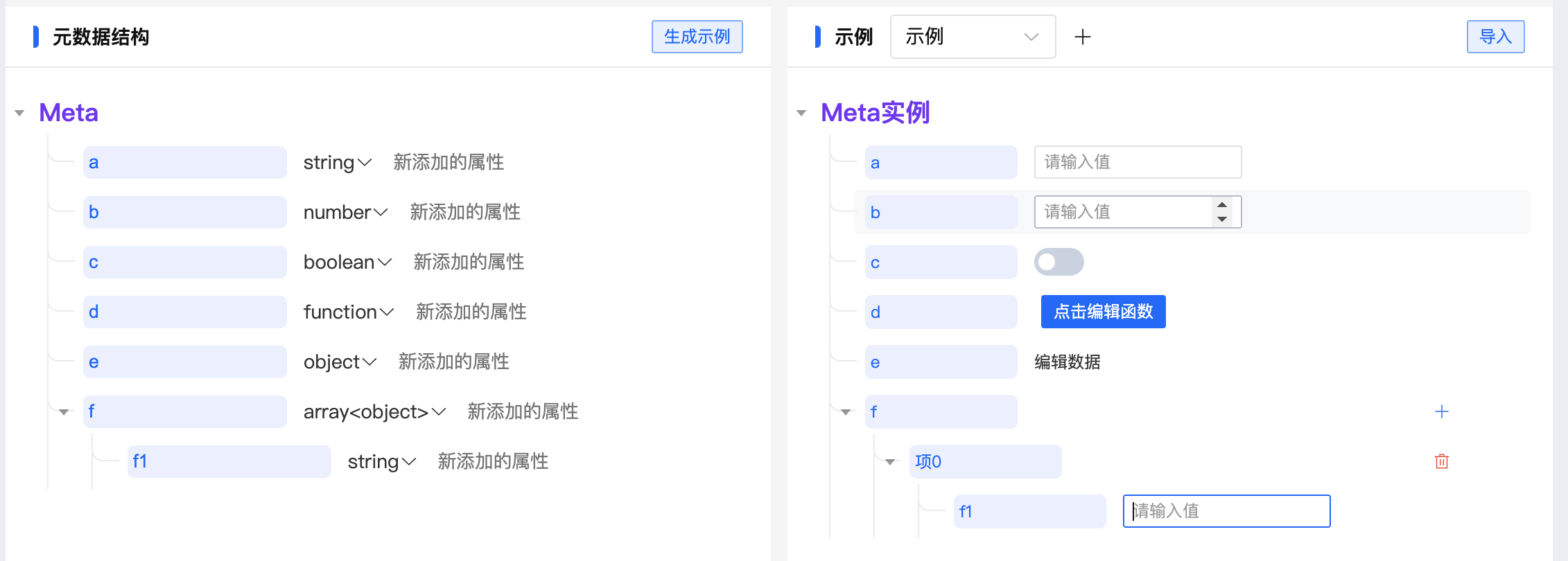Edit description 新添加的属性 of property d
Screen dimensions: 1568x561
471,312
